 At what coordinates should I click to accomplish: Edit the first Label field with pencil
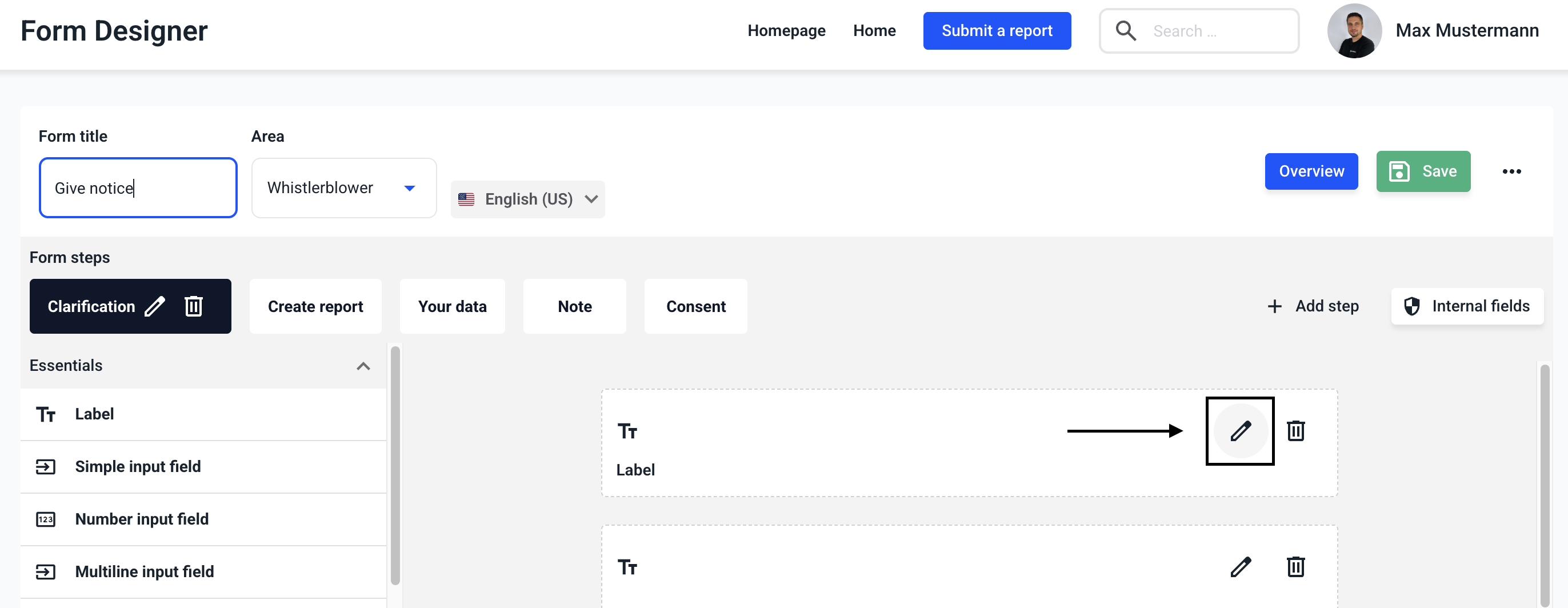[x=1240, y=431]
